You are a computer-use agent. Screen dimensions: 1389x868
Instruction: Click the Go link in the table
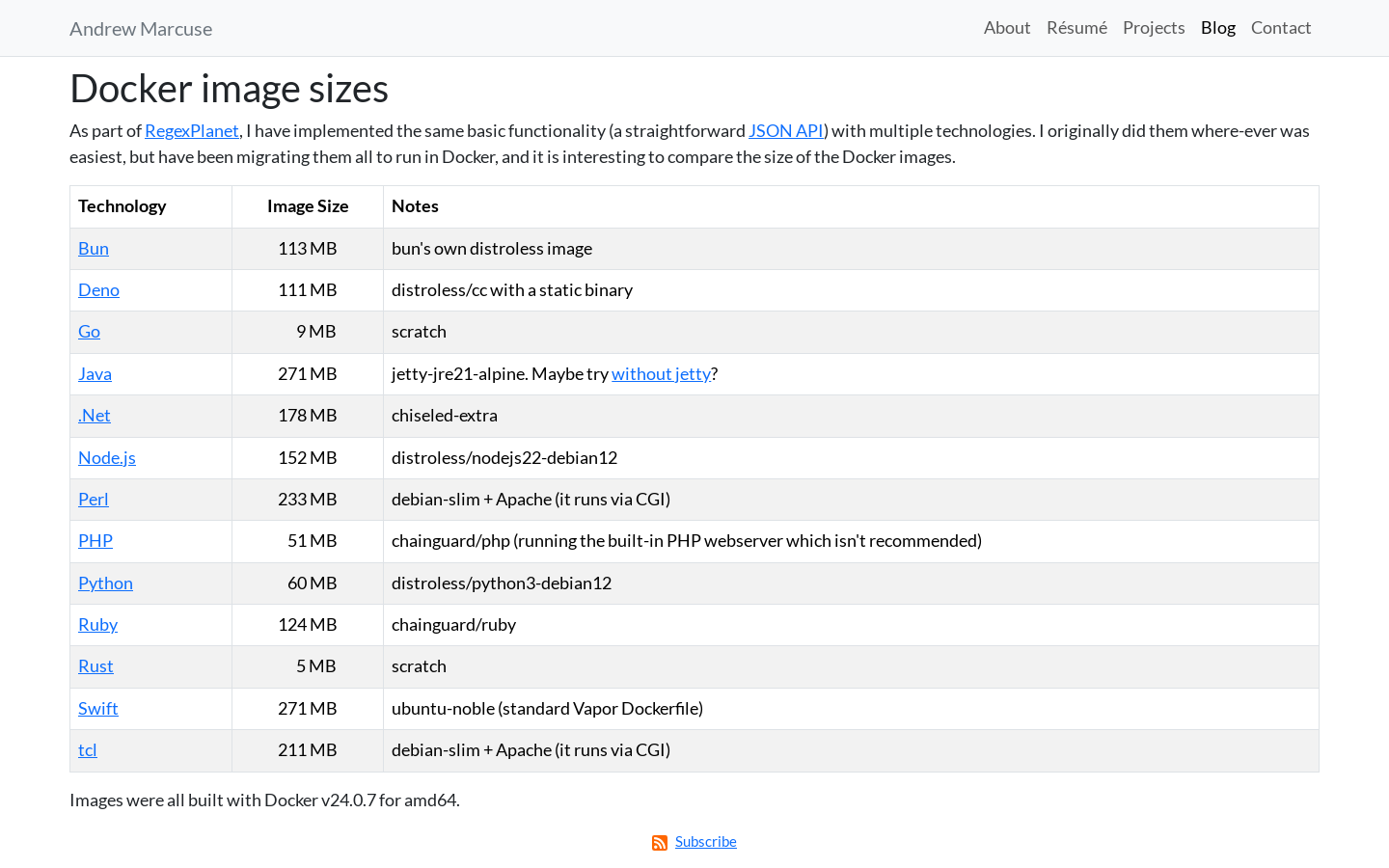(x=89, y=332)
